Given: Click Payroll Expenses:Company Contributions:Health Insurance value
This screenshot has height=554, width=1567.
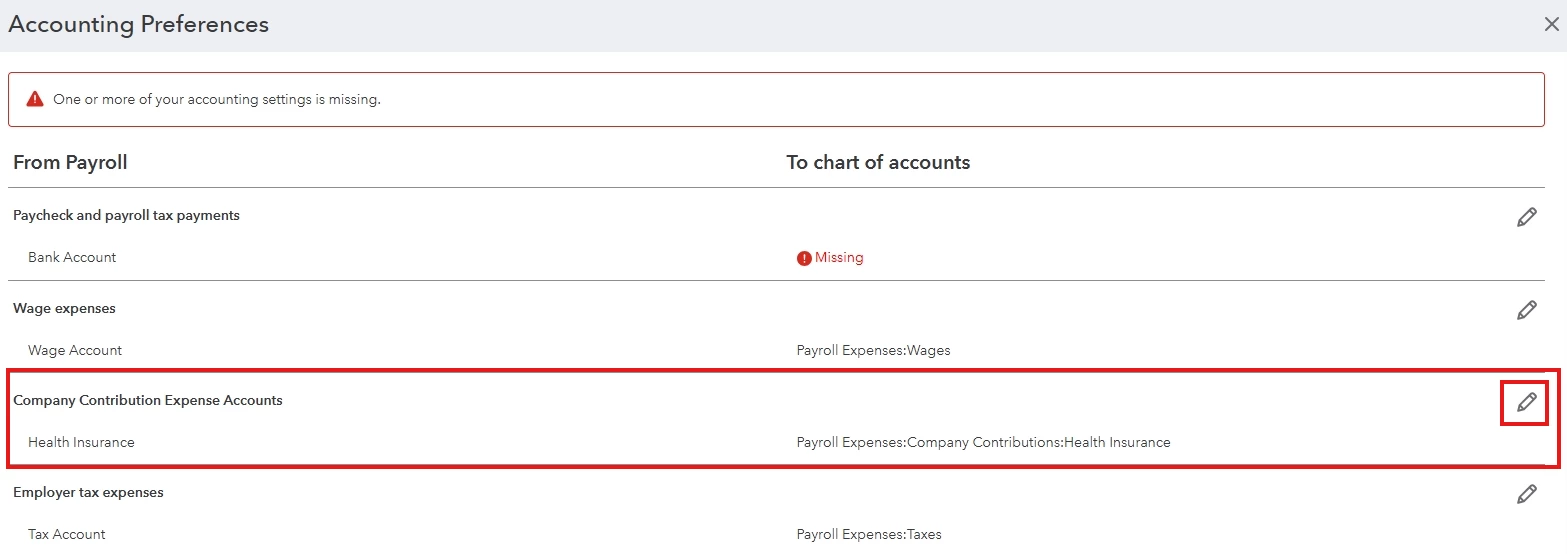Looking at the screenshot, I should click(983, 442).
